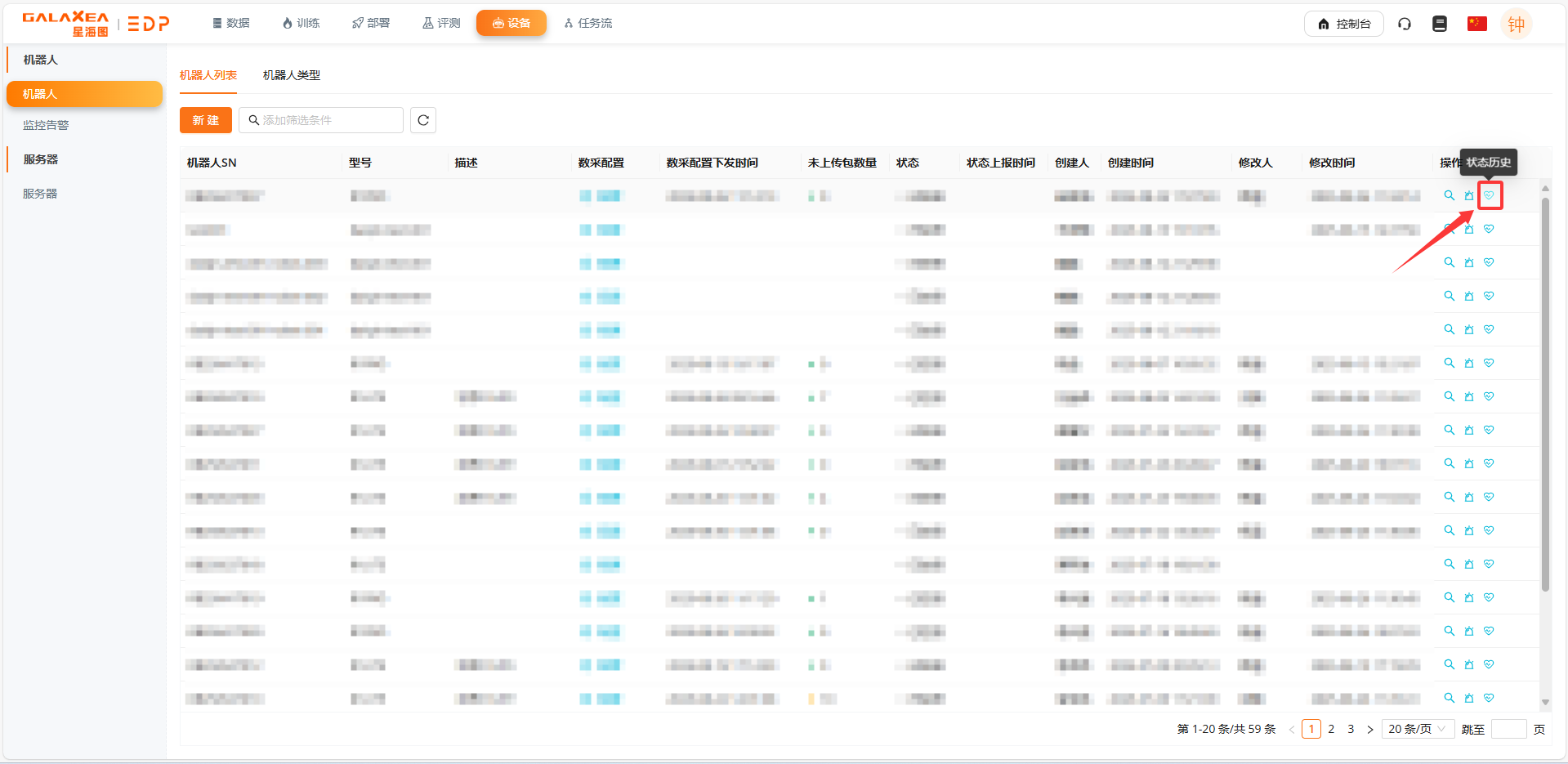
Task: Go to page 2 in pagination
Action: [x=1331, y=729]
